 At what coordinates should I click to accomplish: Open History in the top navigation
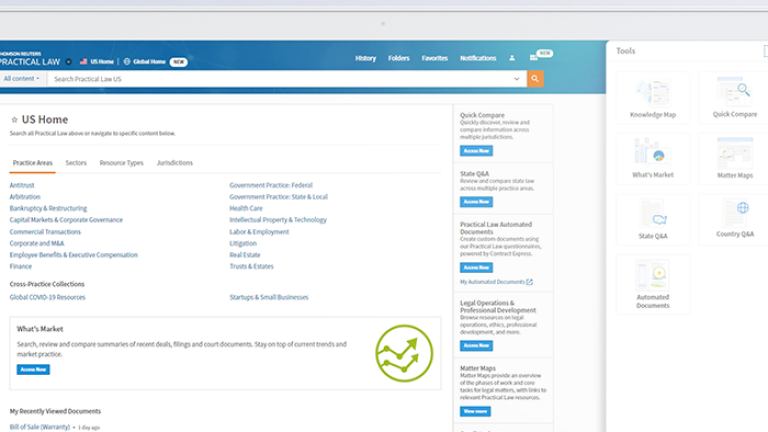pyautogui.click(x=365, y=58)
